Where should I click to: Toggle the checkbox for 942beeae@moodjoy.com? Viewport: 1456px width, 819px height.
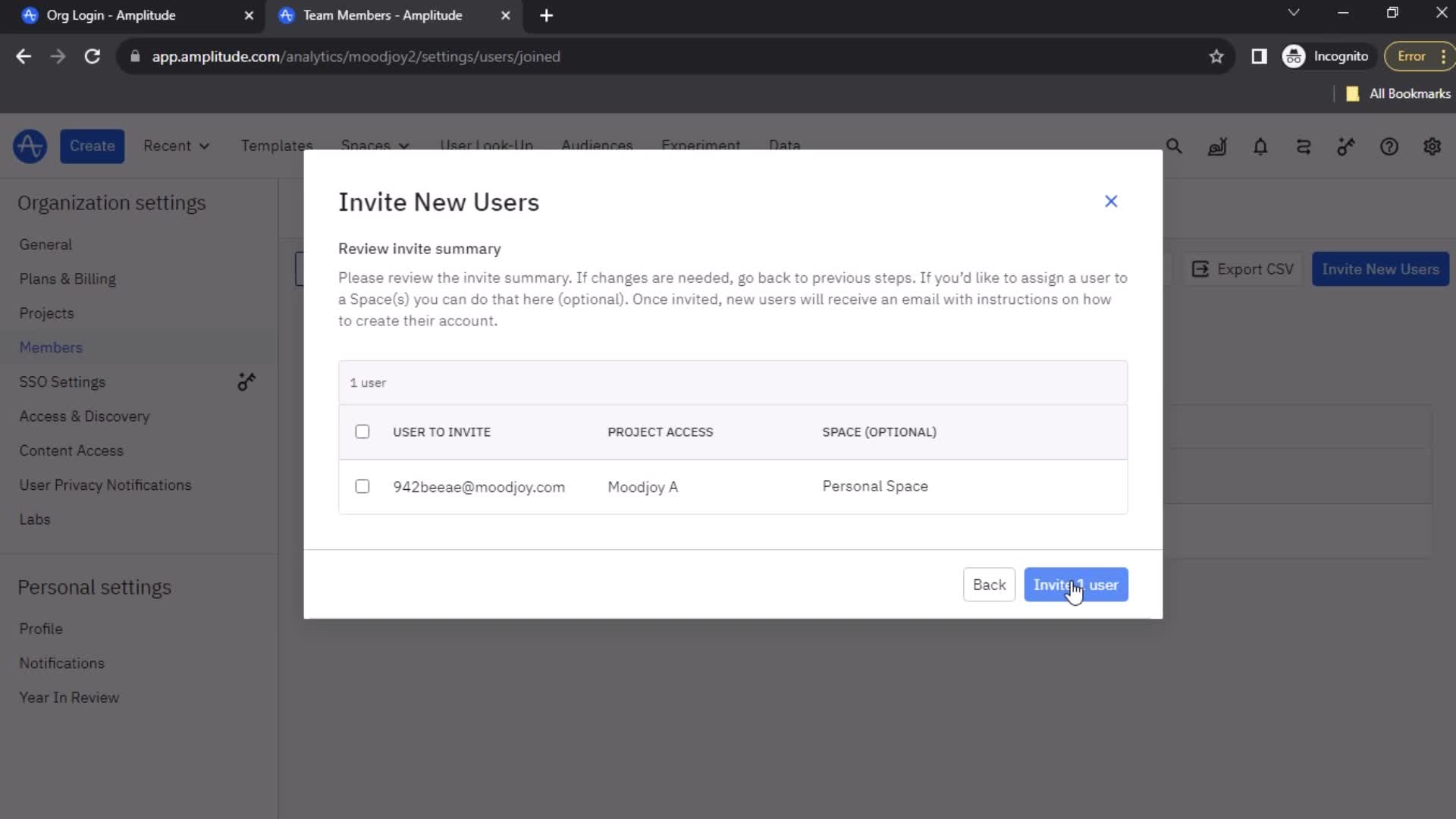coord(362,487)
